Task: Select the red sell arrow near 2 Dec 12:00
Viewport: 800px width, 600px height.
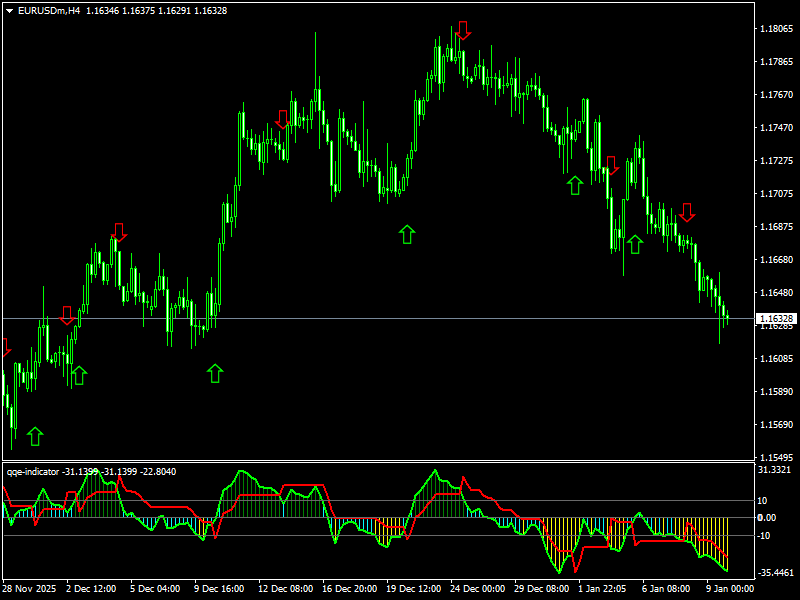Action: 67,316
